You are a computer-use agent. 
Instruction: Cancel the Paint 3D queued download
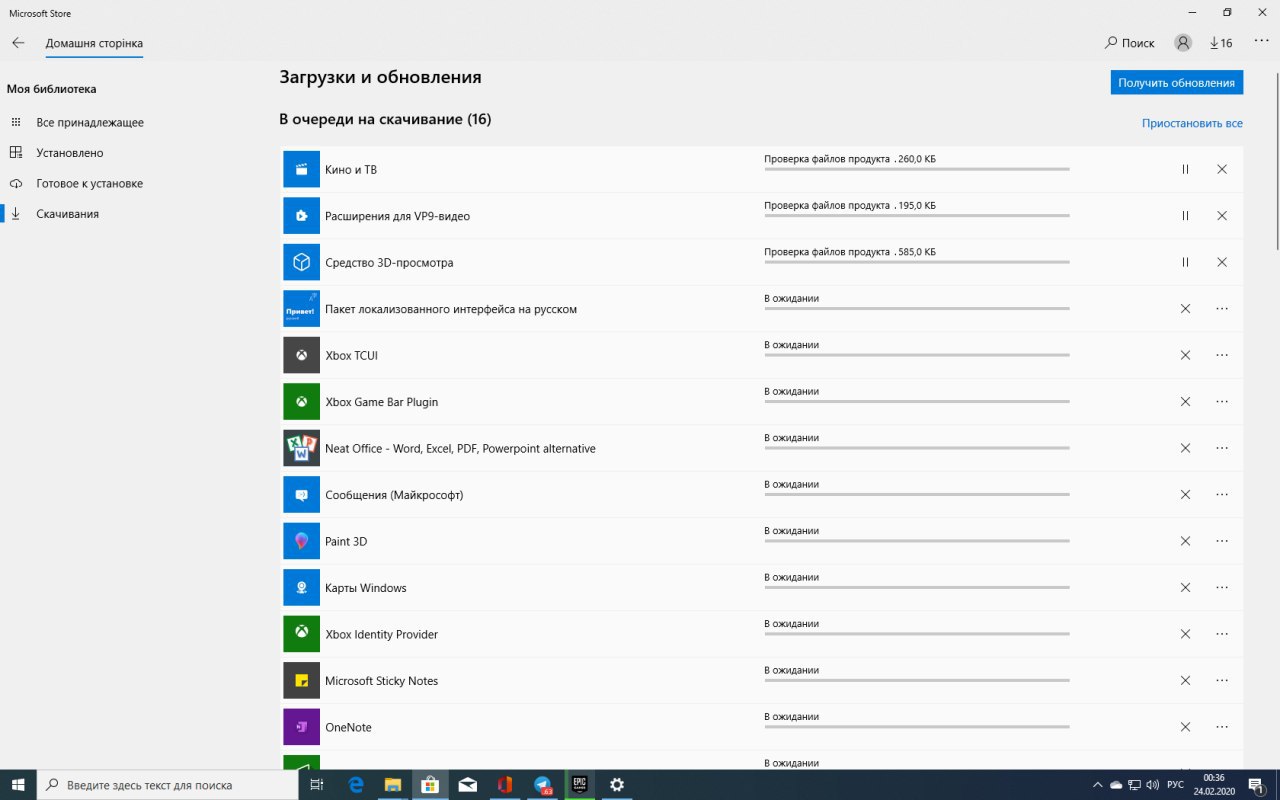[x=1185, y=541]
